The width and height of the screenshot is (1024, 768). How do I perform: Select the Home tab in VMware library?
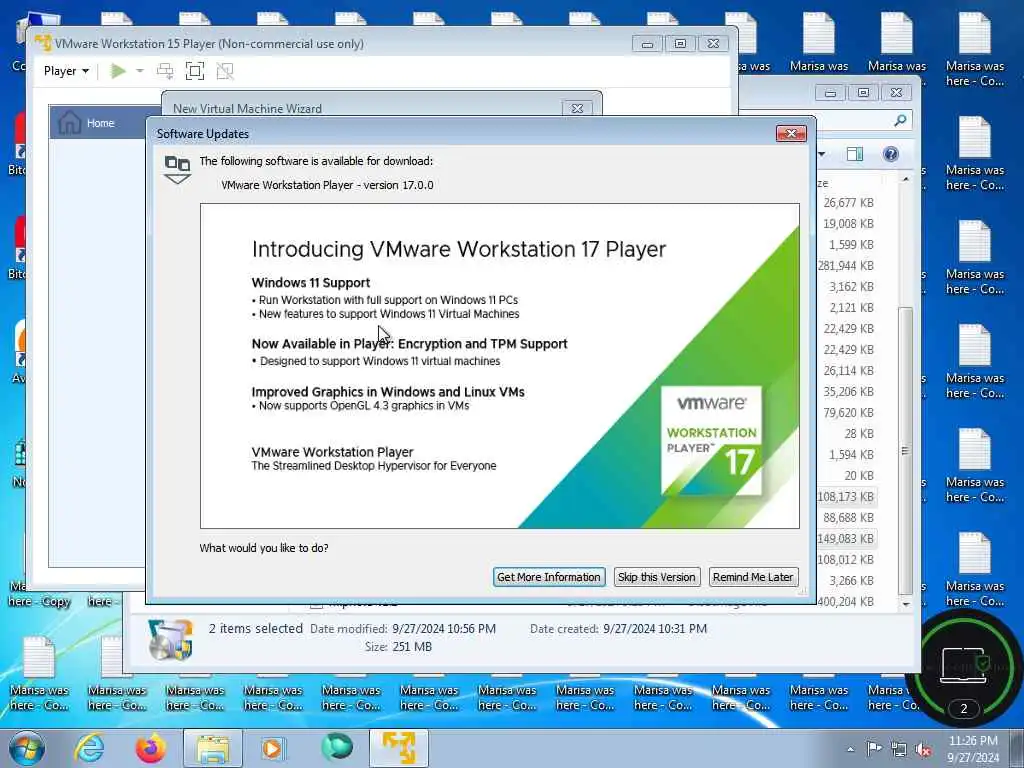pos(98,123)
